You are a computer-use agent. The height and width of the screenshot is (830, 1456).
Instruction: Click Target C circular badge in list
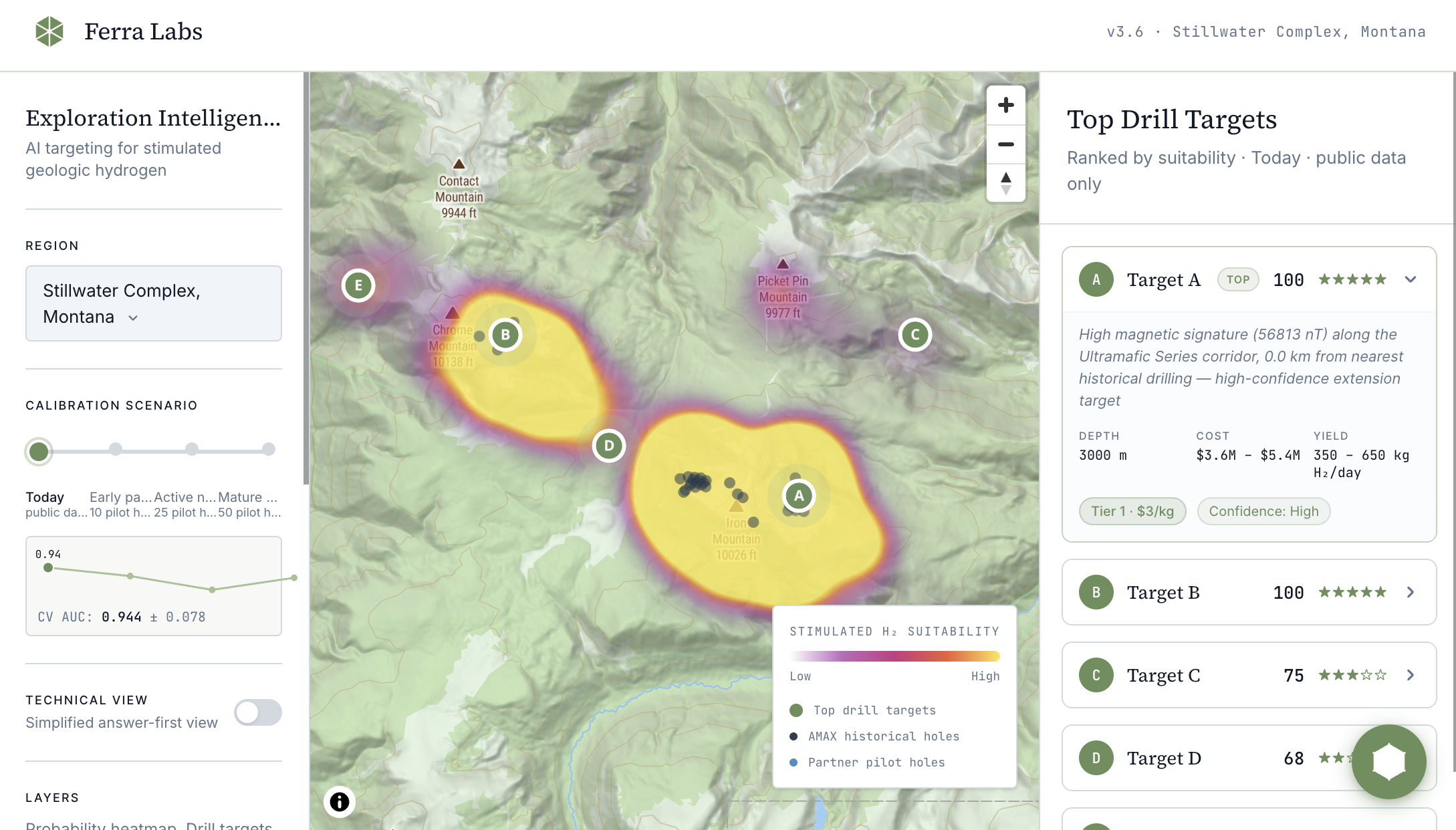tap(1096, 675)
